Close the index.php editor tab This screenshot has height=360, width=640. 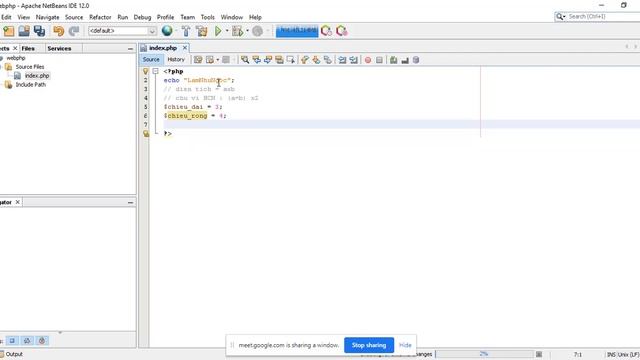184,48
